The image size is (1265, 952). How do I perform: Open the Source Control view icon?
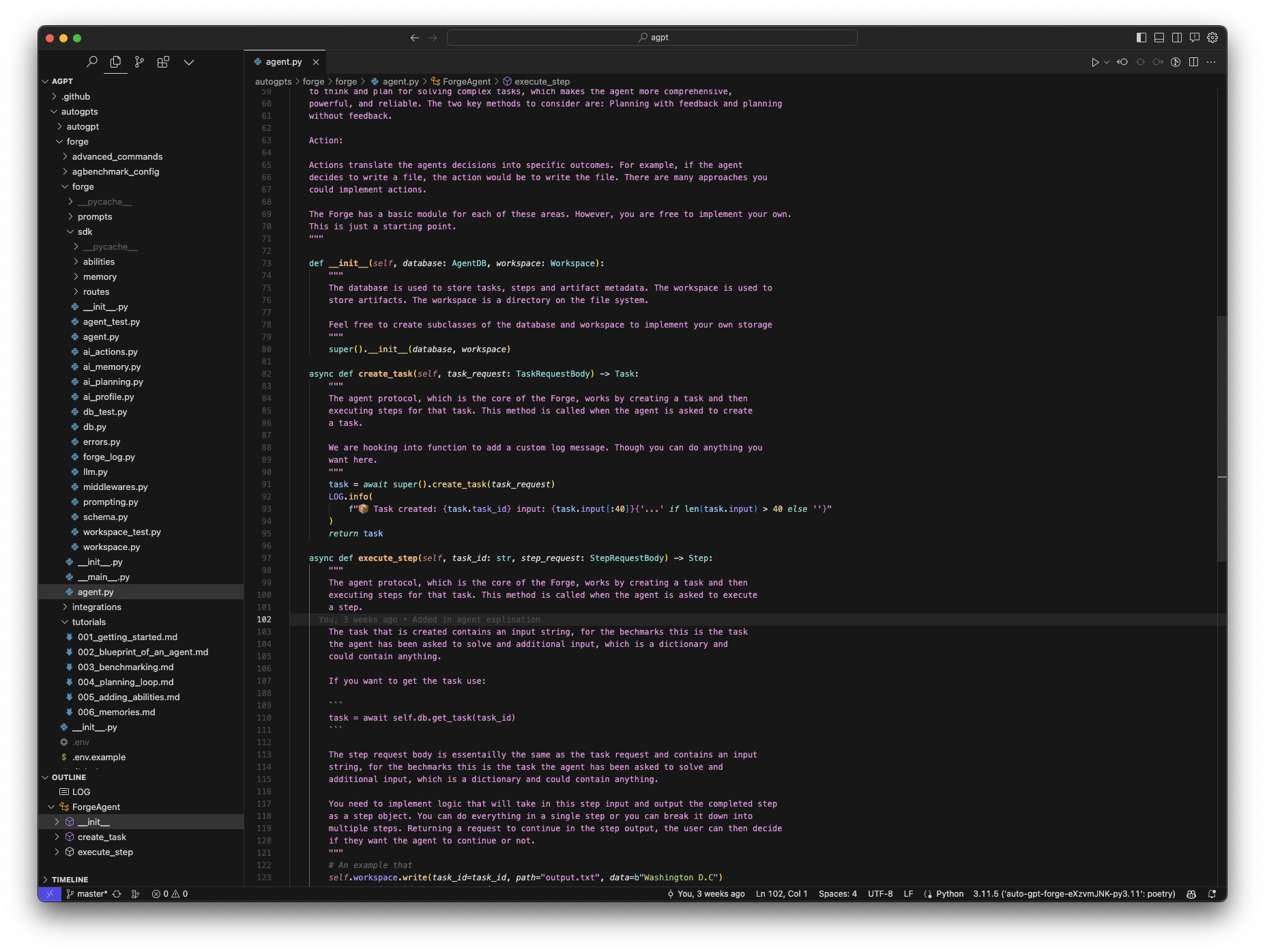tap(139, 62)
